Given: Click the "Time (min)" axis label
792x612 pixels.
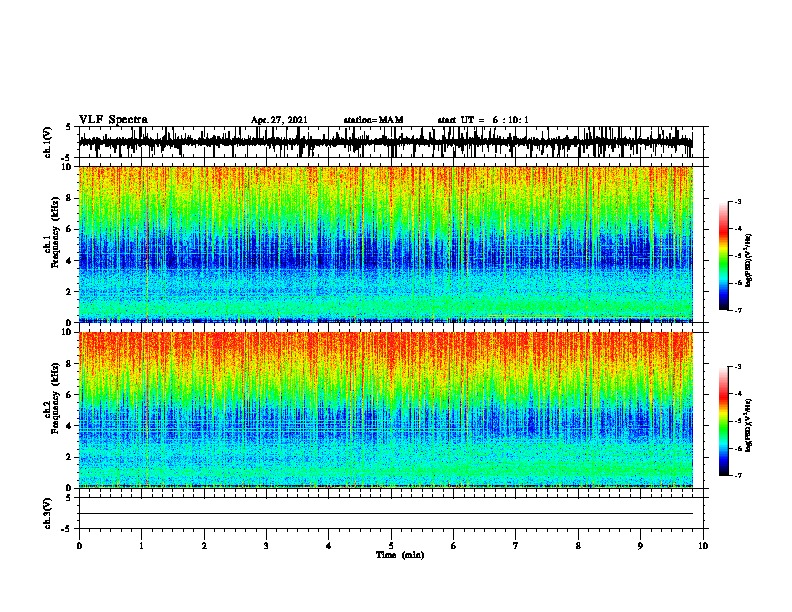Looking at the screenshot, I should (x=400, y=555).
